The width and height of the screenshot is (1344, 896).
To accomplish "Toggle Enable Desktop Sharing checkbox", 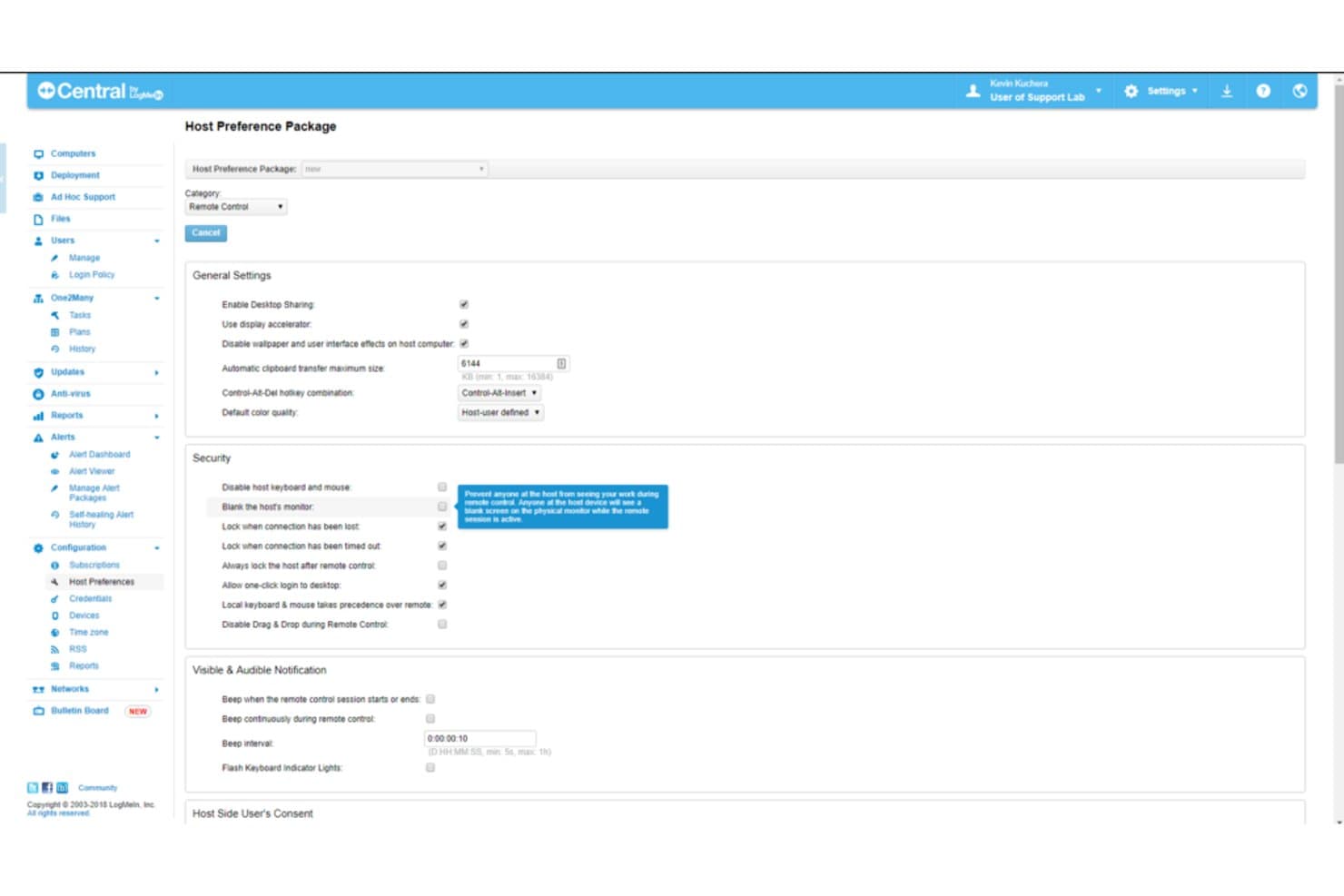I will pyautogui.click(x=464, y=305).
